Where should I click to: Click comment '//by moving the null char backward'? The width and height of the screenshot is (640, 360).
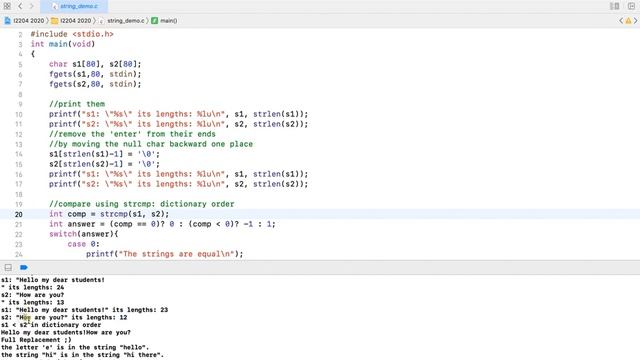[151, 144]
